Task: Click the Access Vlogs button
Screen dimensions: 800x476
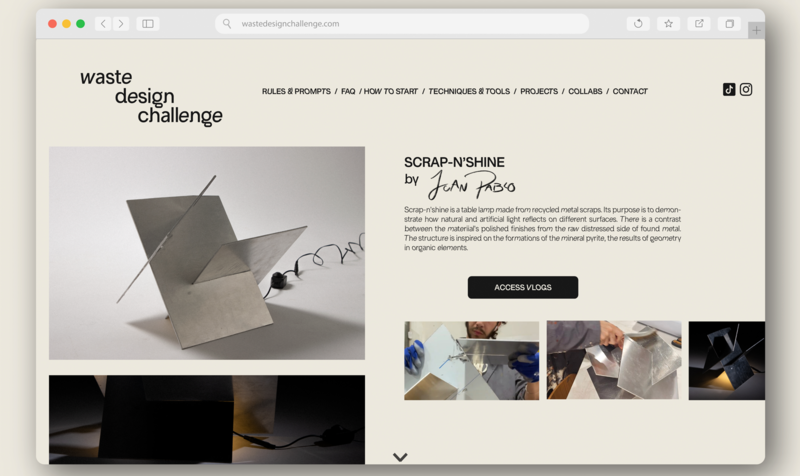Action: click(x=523, y=287)
